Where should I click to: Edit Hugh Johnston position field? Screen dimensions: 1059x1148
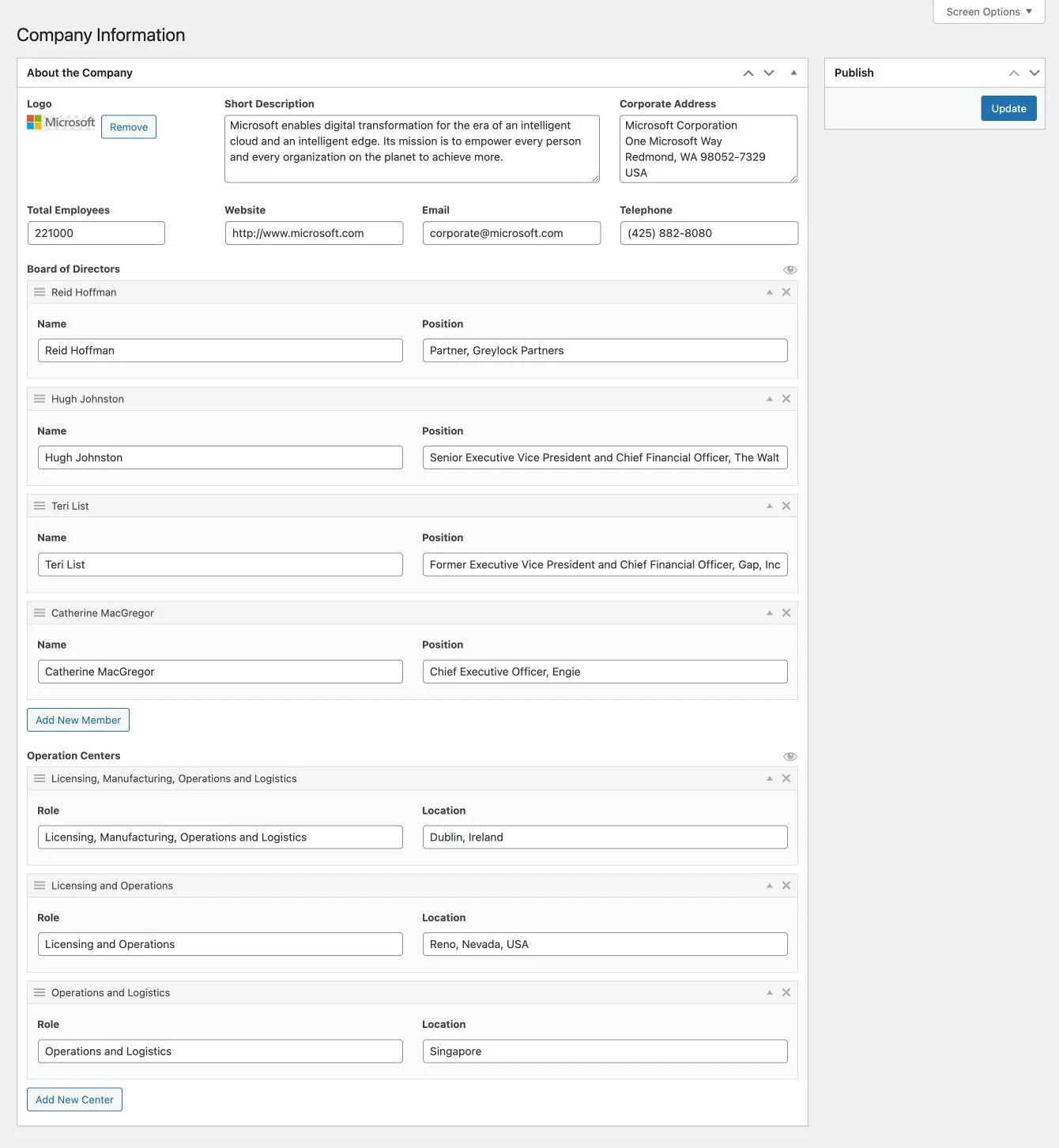click(605, 457)
